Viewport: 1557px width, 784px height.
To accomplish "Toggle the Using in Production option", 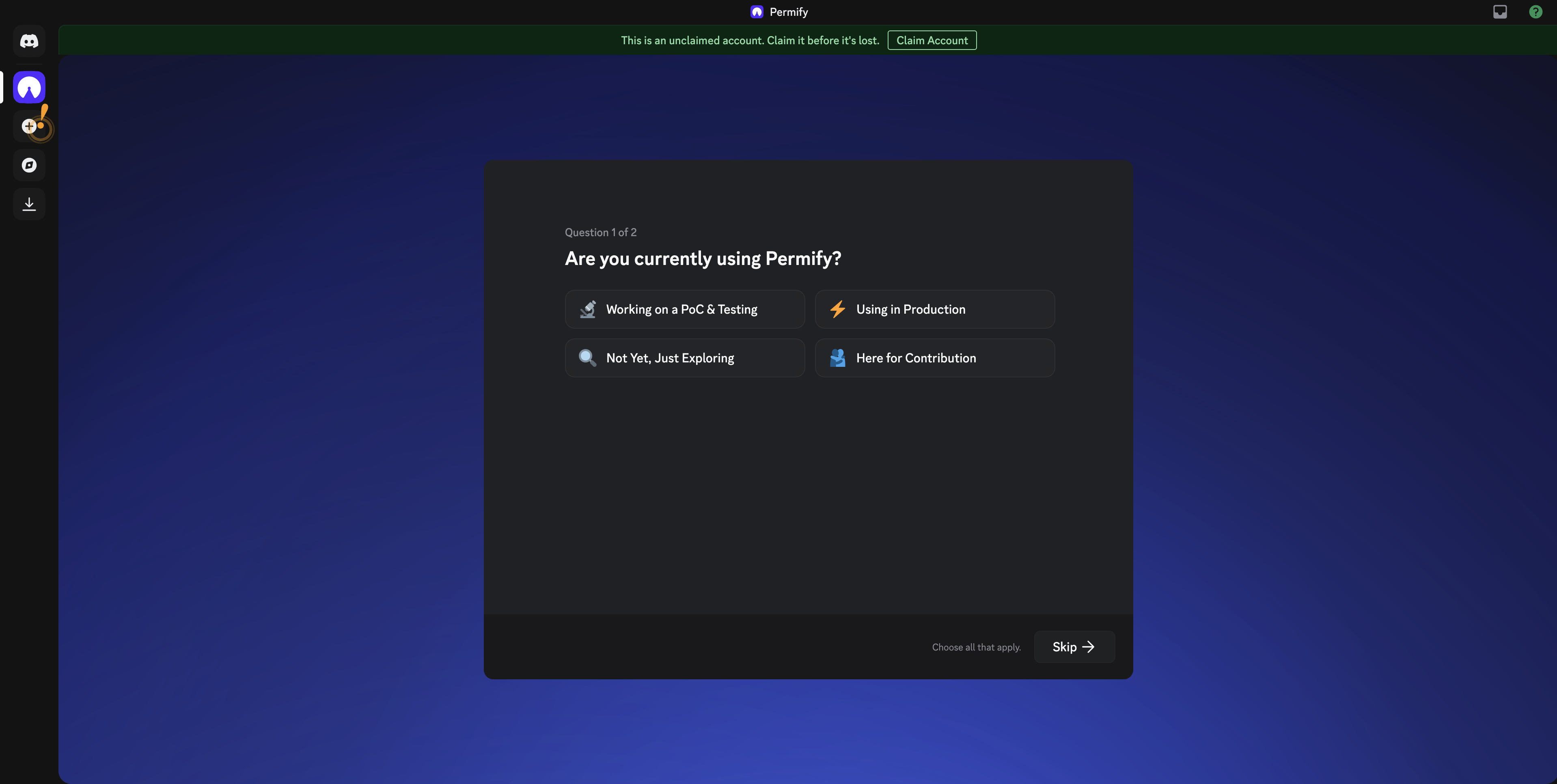I will point(935,309).
